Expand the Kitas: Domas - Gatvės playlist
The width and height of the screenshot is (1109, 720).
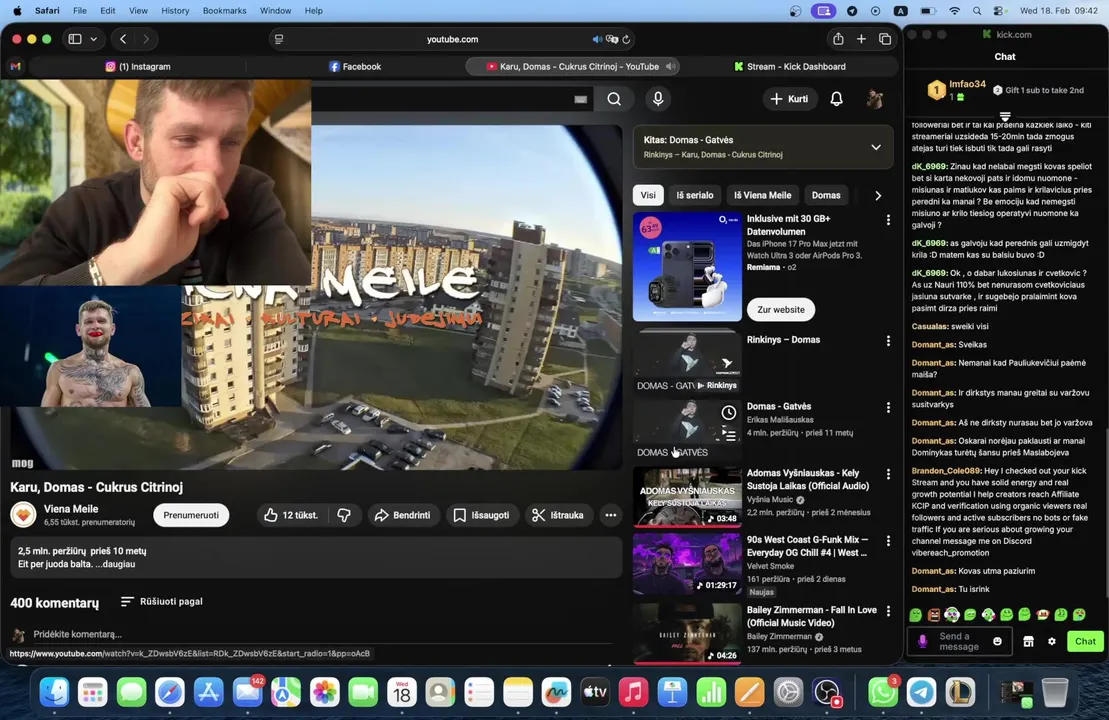(x=876, y=147)
